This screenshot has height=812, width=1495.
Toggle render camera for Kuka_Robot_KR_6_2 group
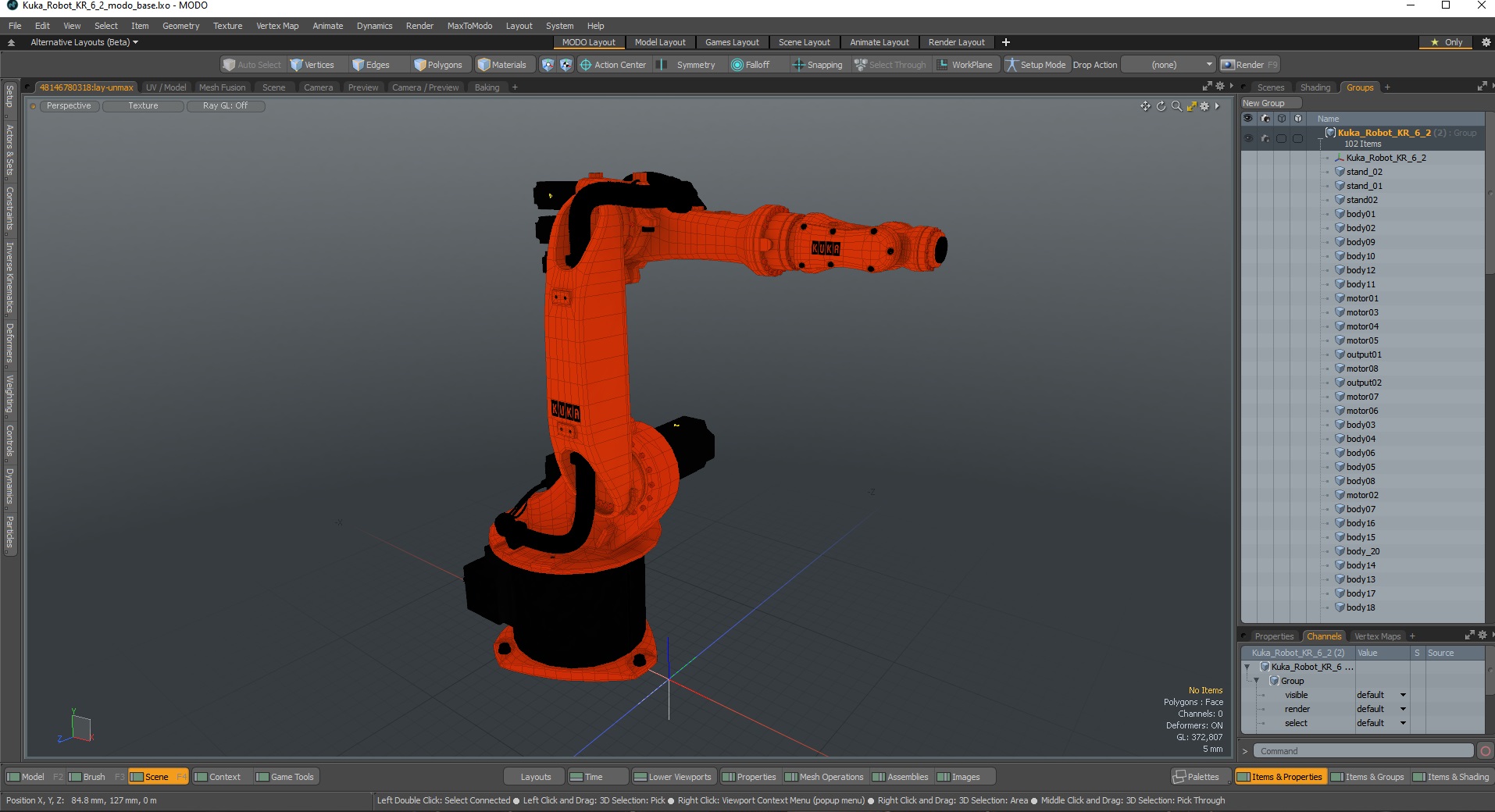point(1265,138)
